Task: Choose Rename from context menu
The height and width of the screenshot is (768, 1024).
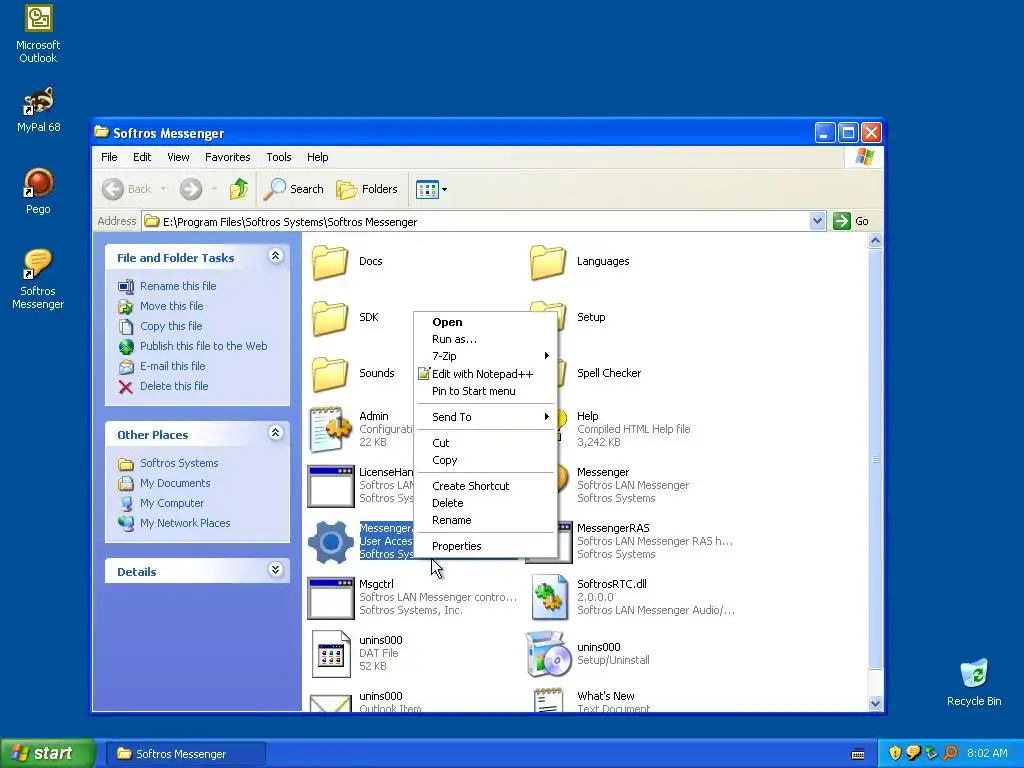Action: click(485, 520)
